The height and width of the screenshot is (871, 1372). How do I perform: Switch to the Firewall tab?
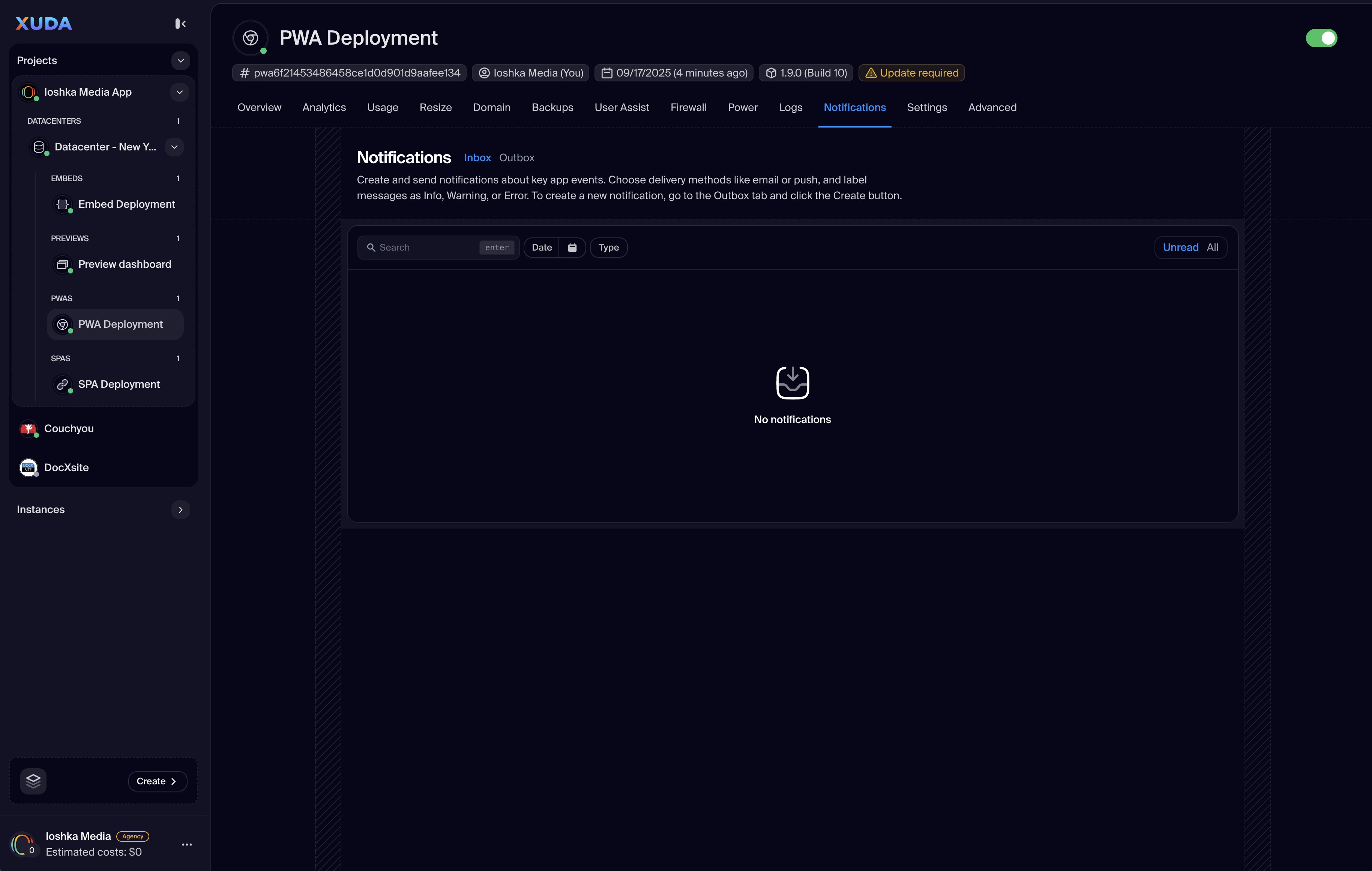click(688, 107)
